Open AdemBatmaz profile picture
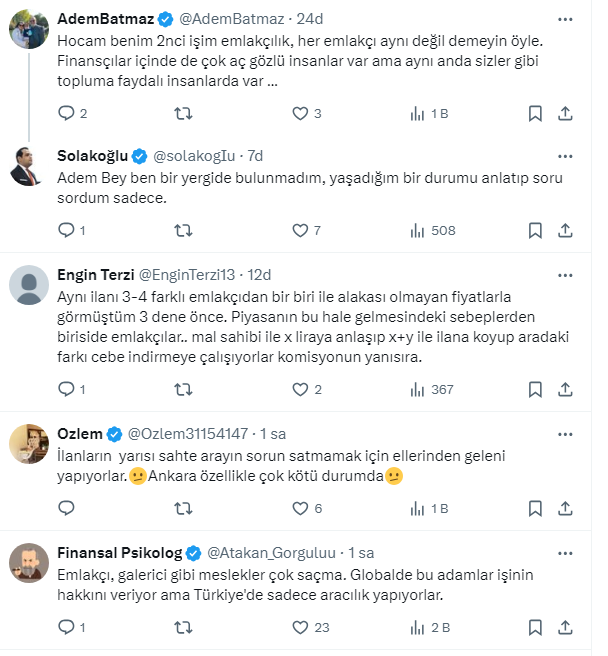 [29, 31]
